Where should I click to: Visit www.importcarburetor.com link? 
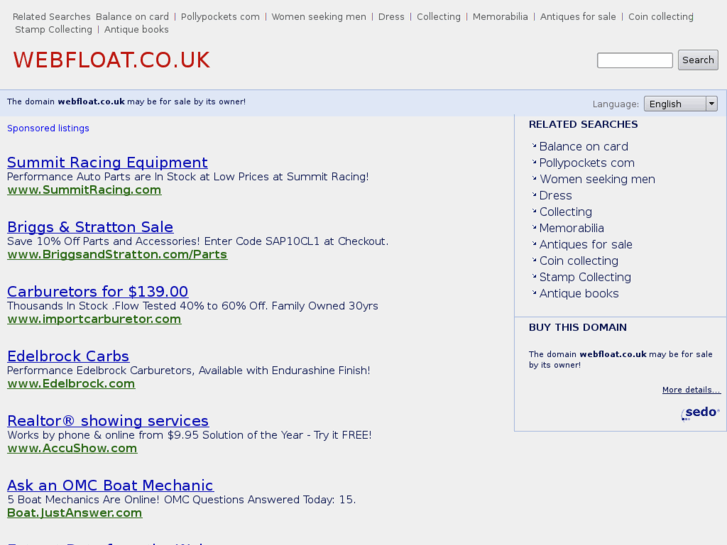[x=94, y=319]
